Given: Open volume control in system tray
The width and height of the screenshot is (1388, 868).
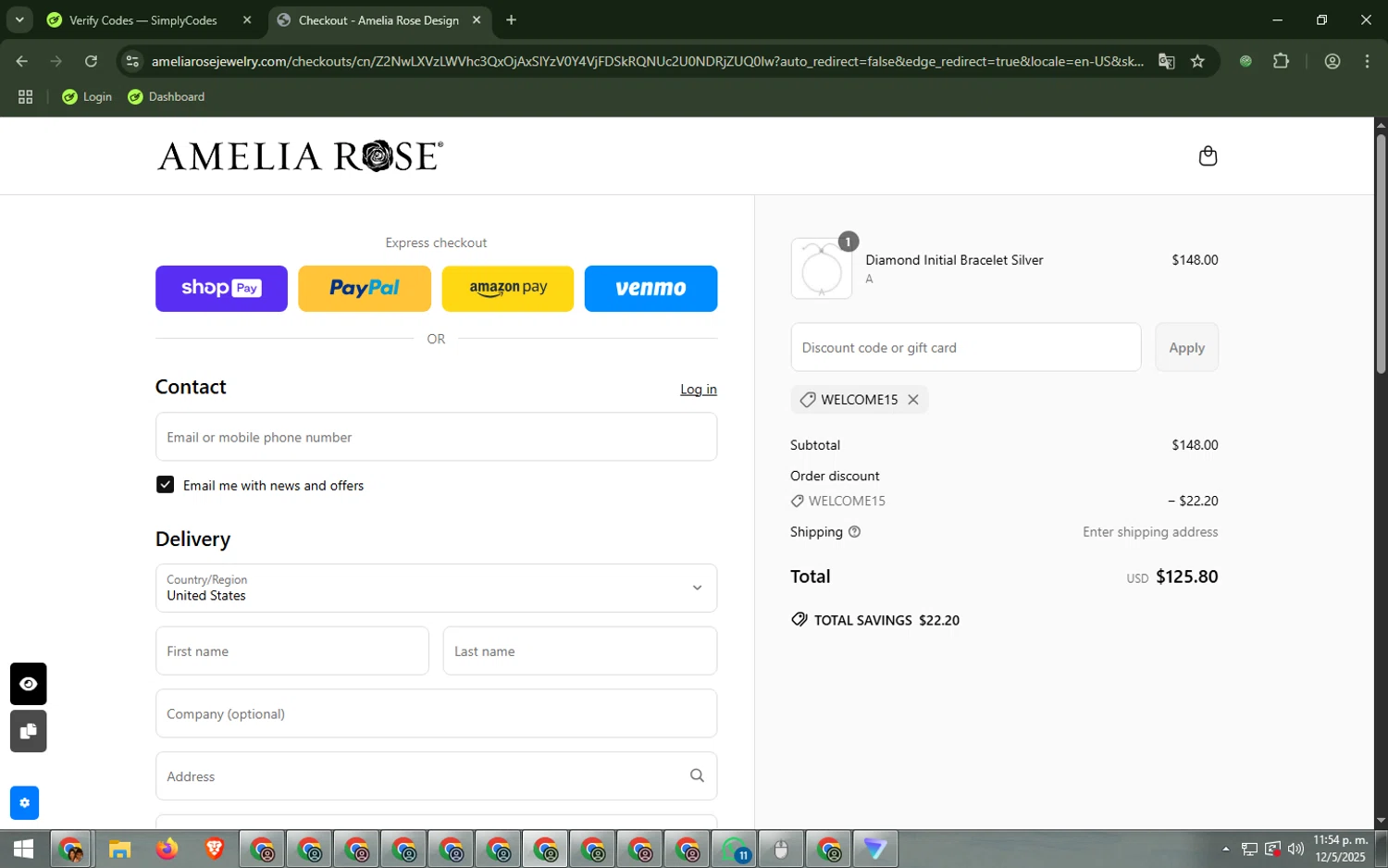Looking at the screenshot, I should [x=1295, y=849].
